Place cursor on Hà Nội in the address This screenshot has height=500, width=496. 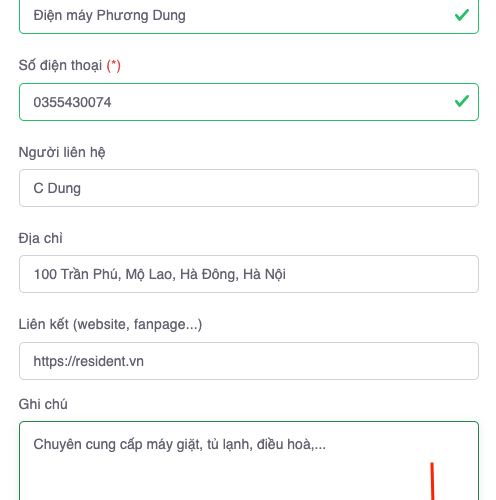pos(264,274)
